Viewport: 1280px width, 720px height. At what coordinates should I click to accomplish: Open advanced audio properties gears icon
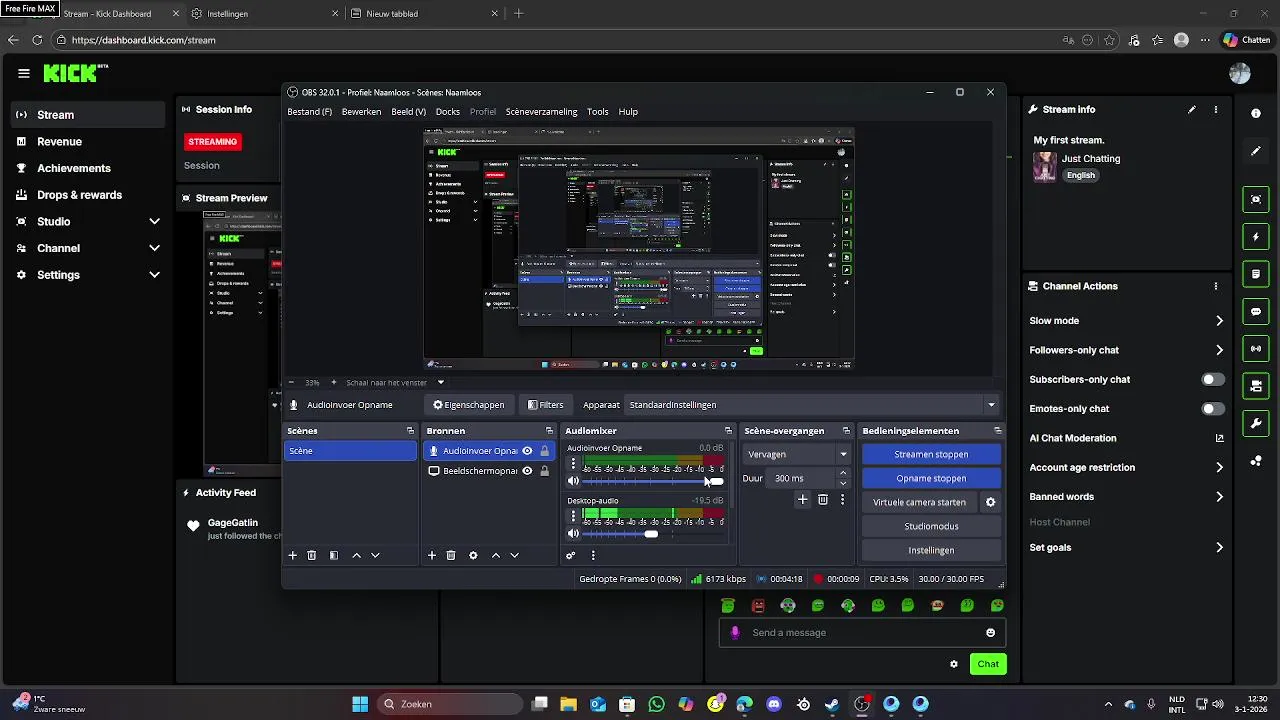tap(571, 555)
